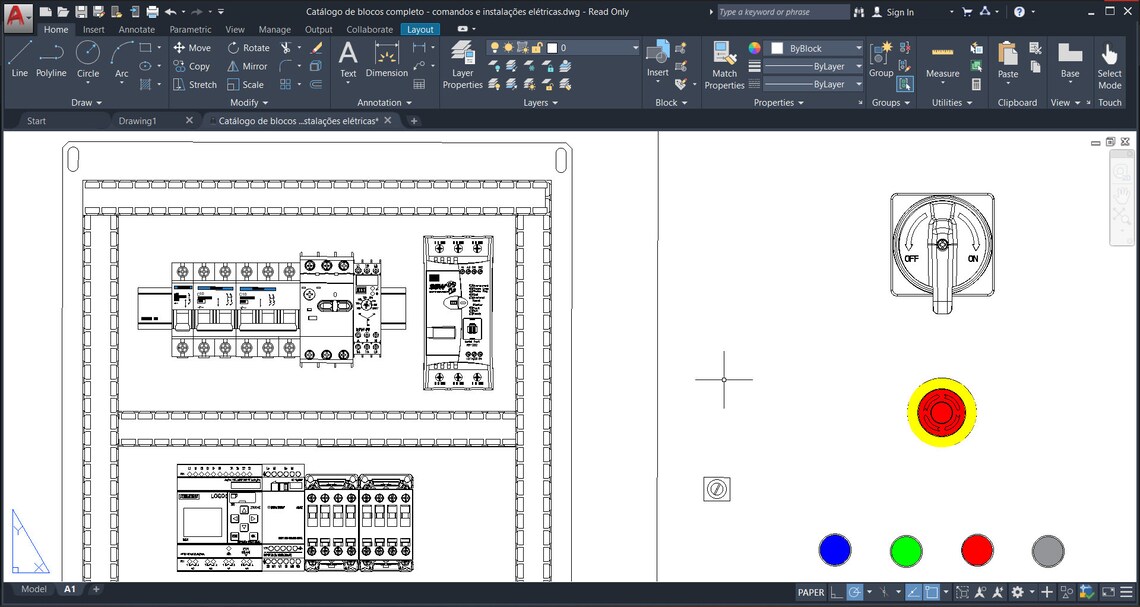Toggle Ortho mode in the status bar
This screenshot has height=607, width=1140.
click(836, 592)
